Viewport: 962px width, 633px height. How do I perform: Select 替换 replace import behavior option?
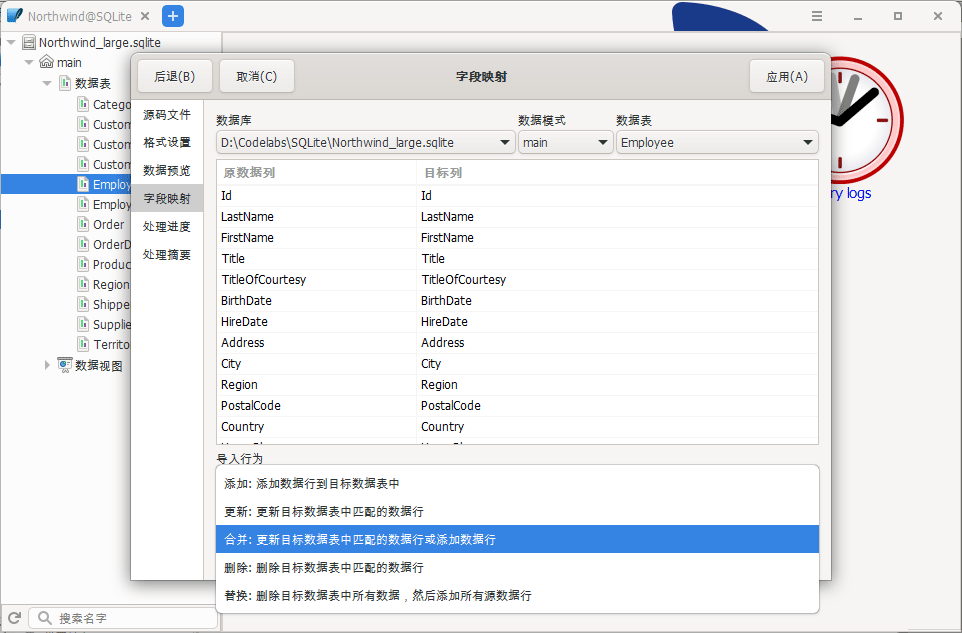(517, 595)
